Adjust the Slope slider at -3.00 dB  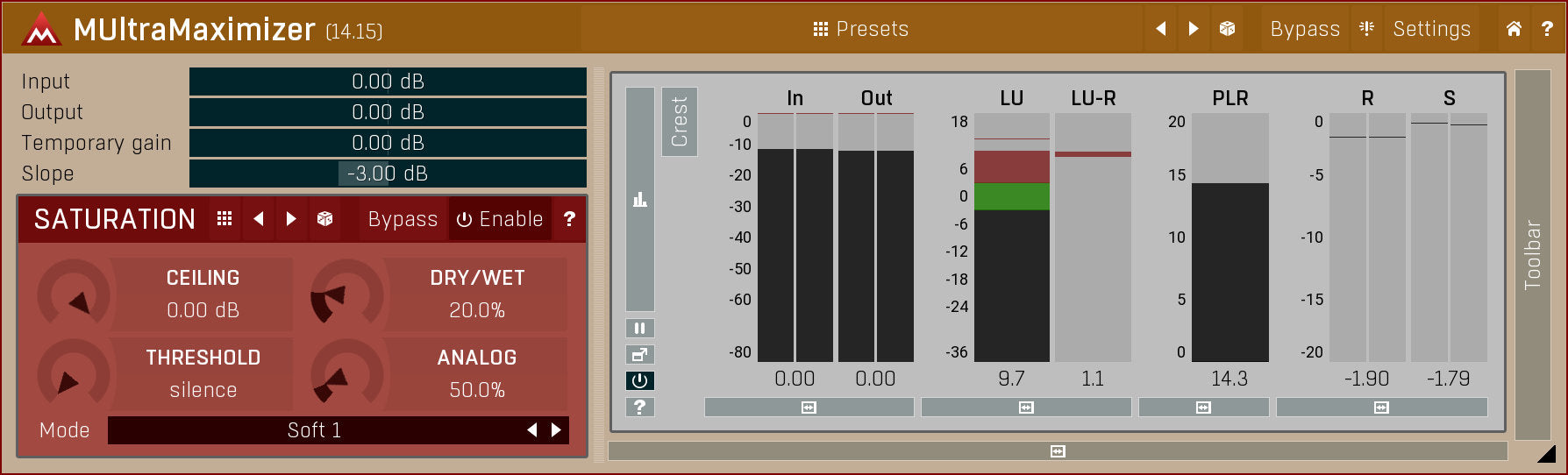(388, 174)
